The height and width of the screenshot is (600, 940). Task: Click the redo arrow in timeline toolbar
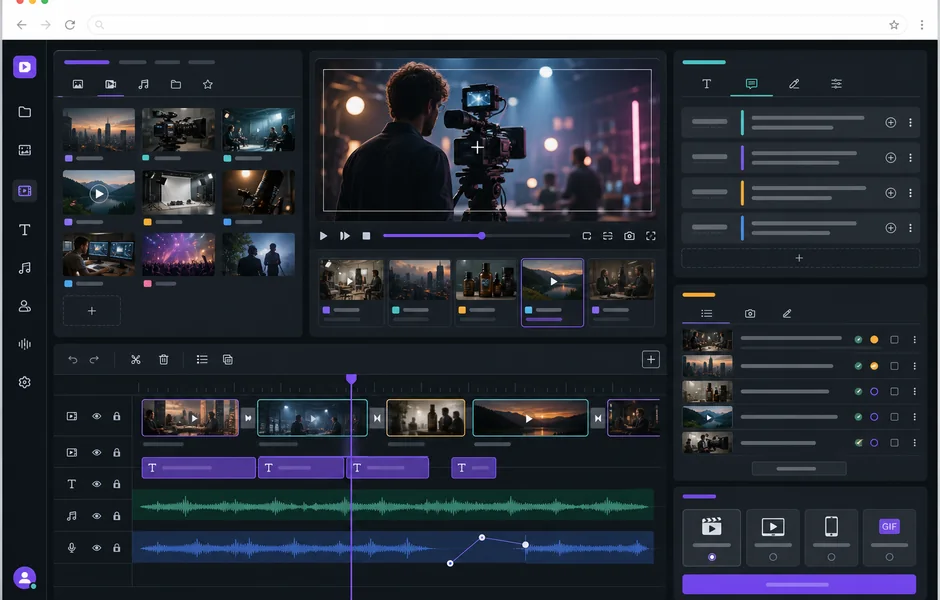click(94, 360)
